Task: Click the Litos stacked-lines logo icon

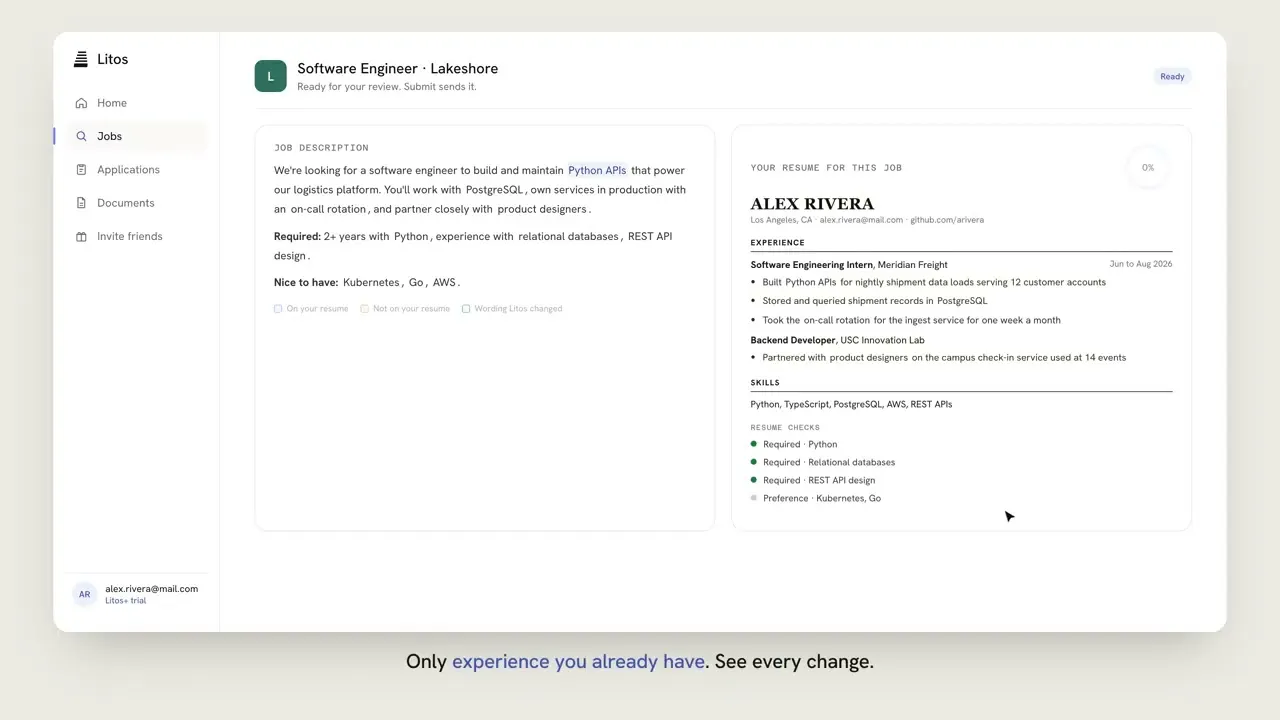Action: tap(81, 59)
